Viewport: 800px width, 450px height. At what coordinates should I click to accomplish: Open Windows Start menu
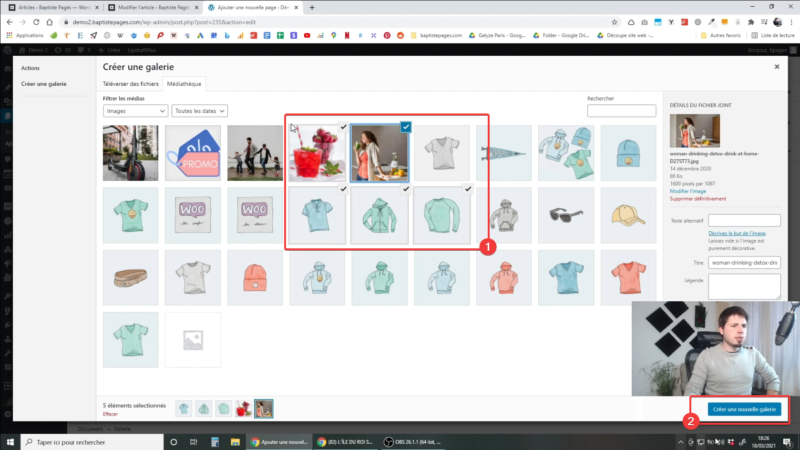click(10, 442)
